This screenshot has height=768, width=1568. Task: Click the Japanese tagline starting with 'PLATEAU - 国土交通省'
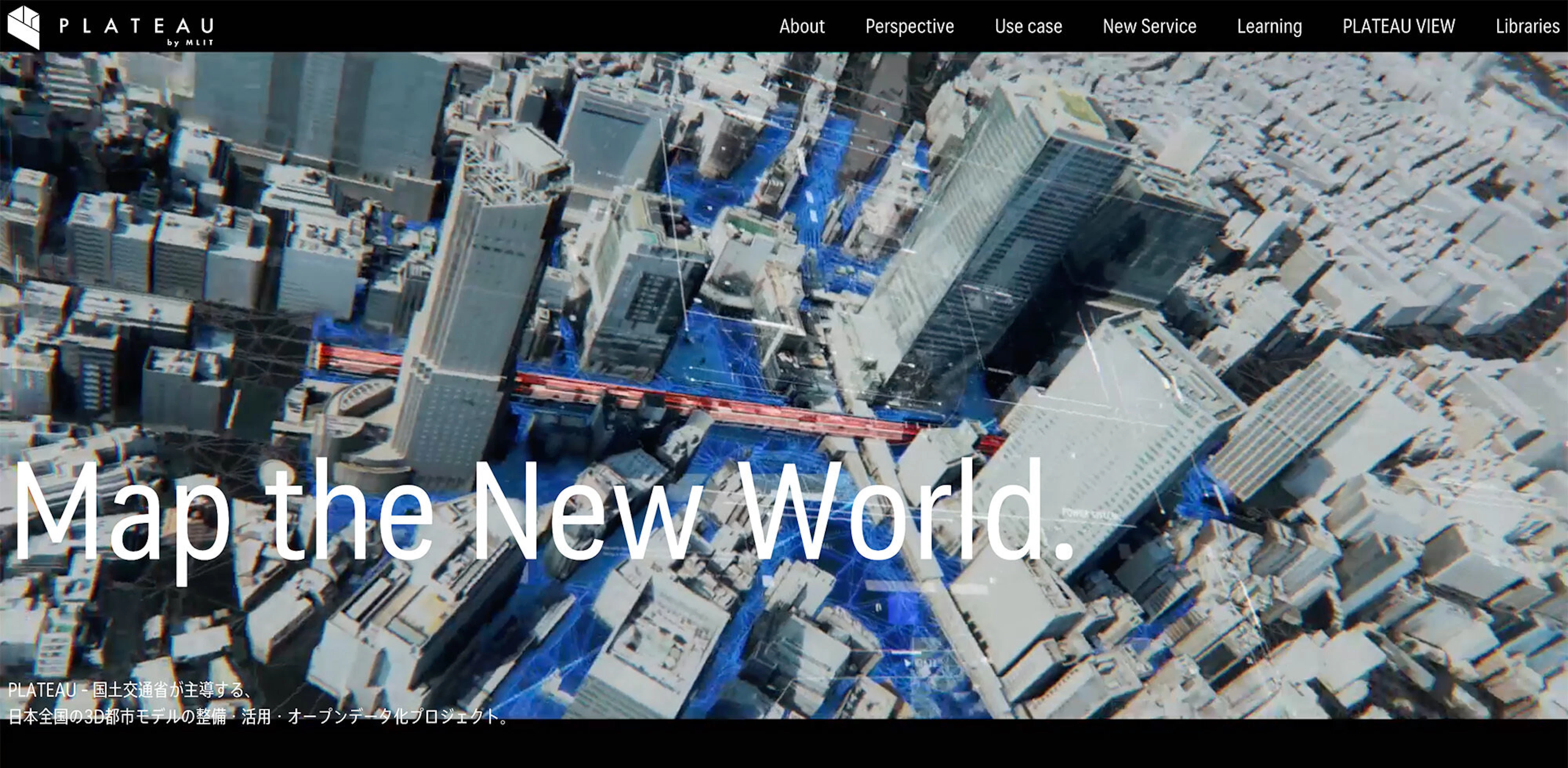tap(130, 690)
